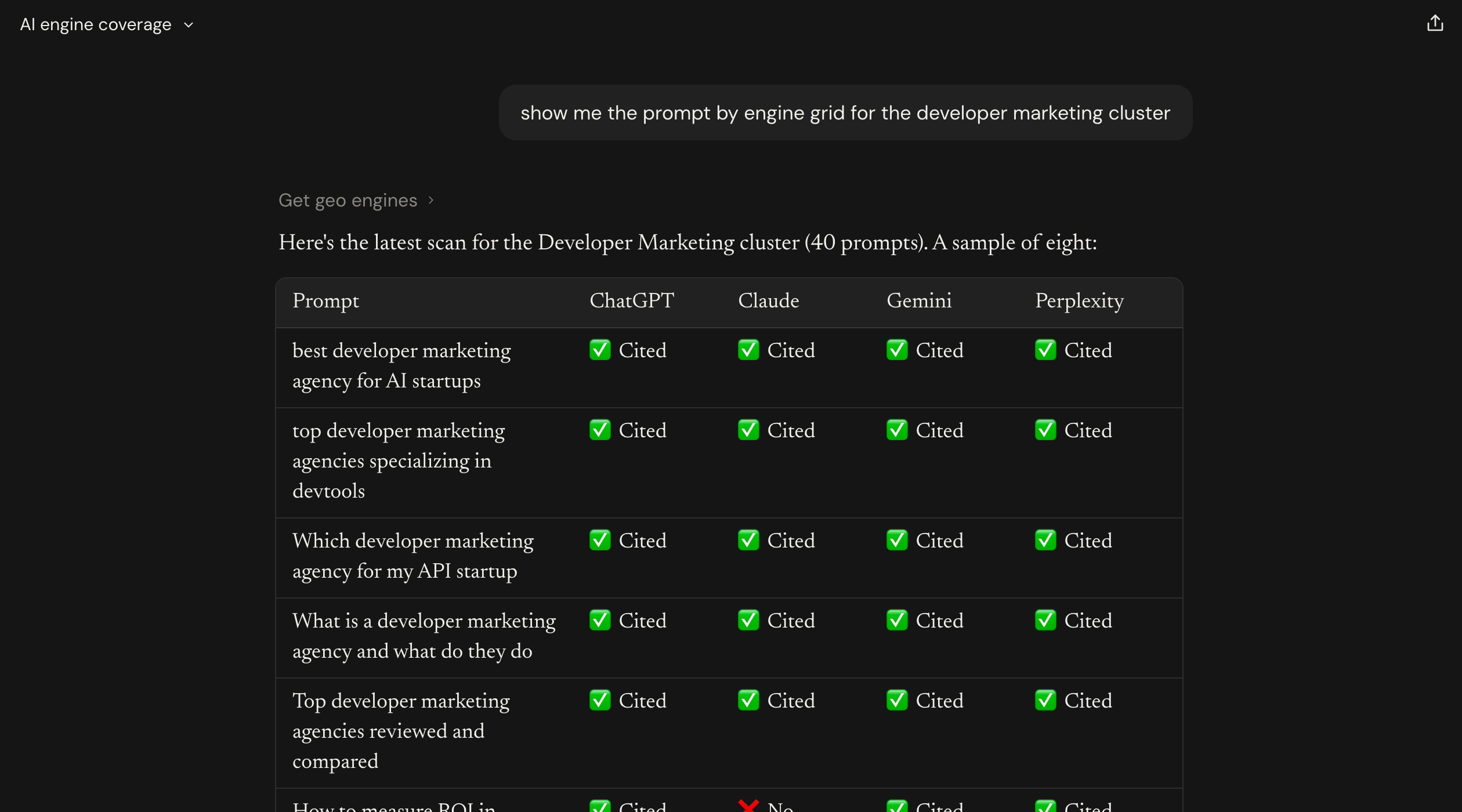Expand the Get geo engines step
The width and height of the screenshot is (1462, 812).
[x=356, y=200]
